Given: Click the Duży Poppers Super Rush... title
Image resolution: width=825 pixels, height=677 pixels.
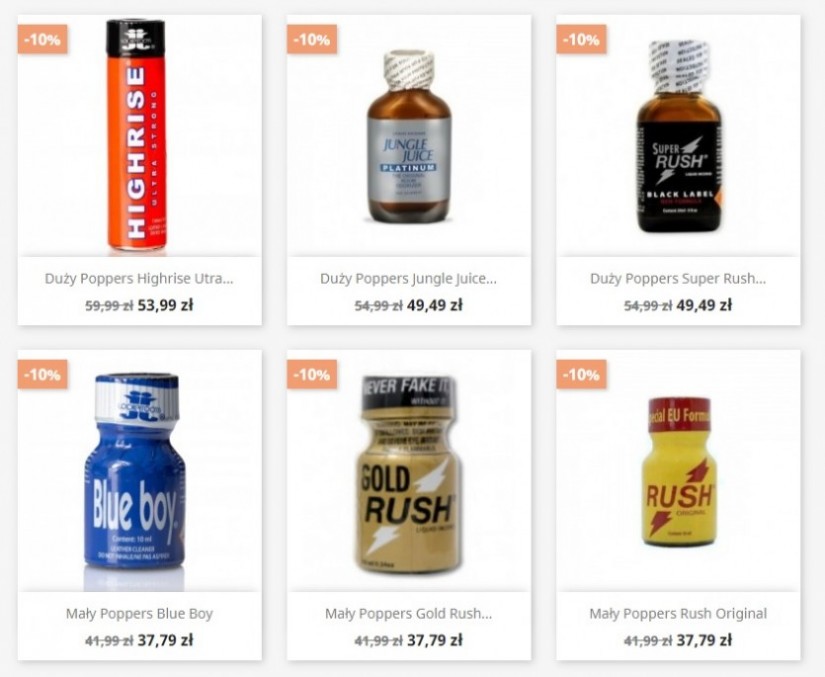Looking at the screenshot, I should coord(678,278).
